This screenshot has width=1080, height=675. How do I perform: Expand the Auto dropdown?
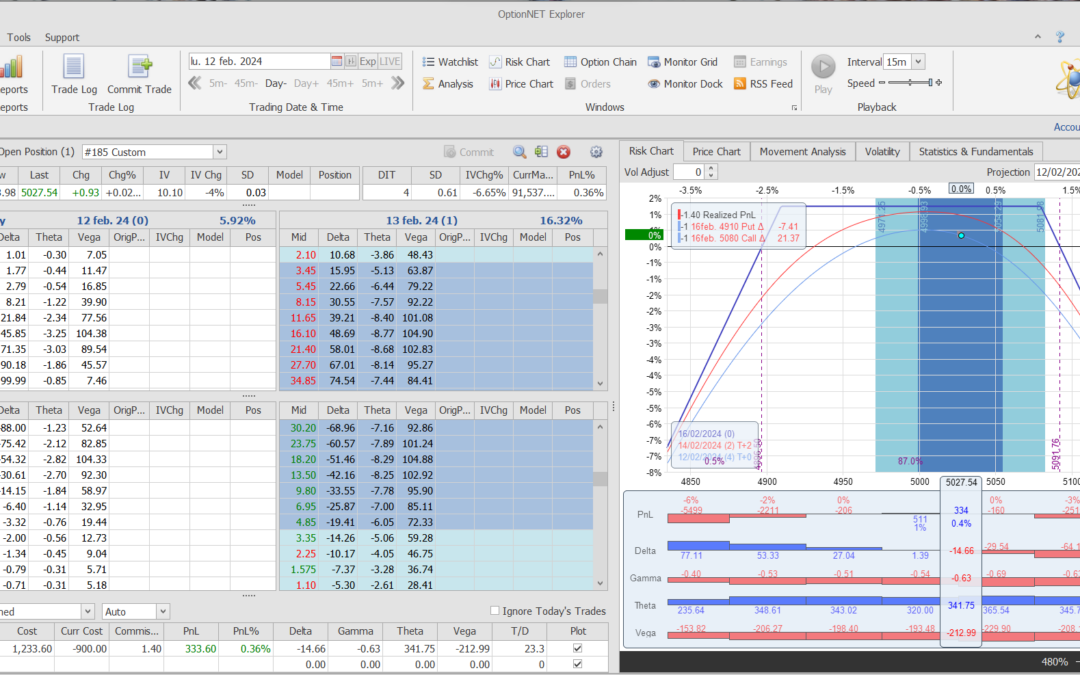point(162,611)
